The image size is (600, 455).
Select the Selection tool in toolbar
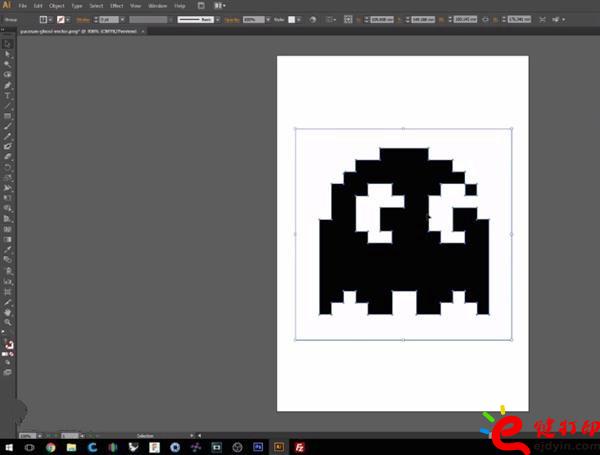(x=8, y=44)
